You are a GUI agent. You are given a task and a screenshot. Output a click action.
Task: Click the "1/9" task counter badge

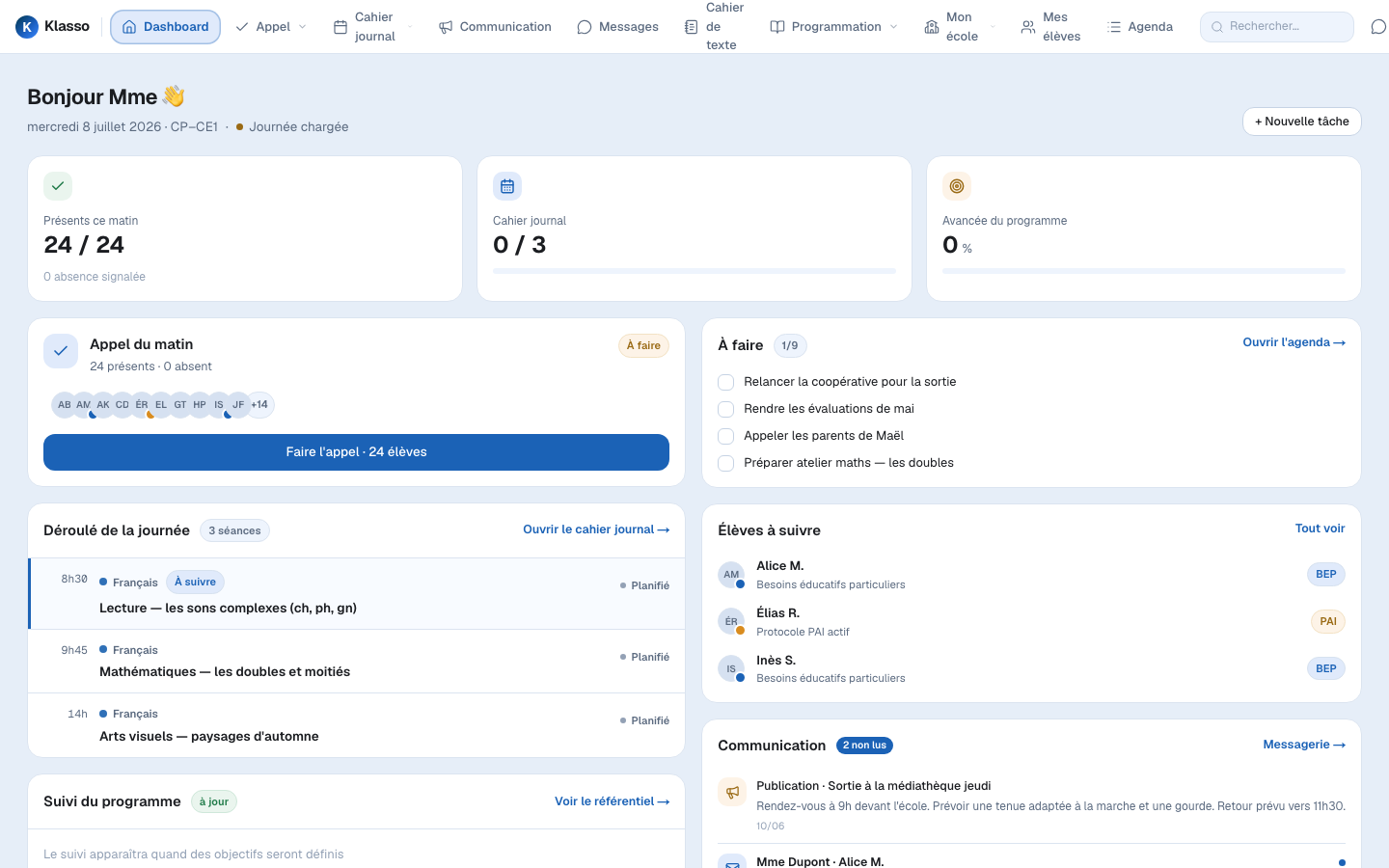point(790,345)
